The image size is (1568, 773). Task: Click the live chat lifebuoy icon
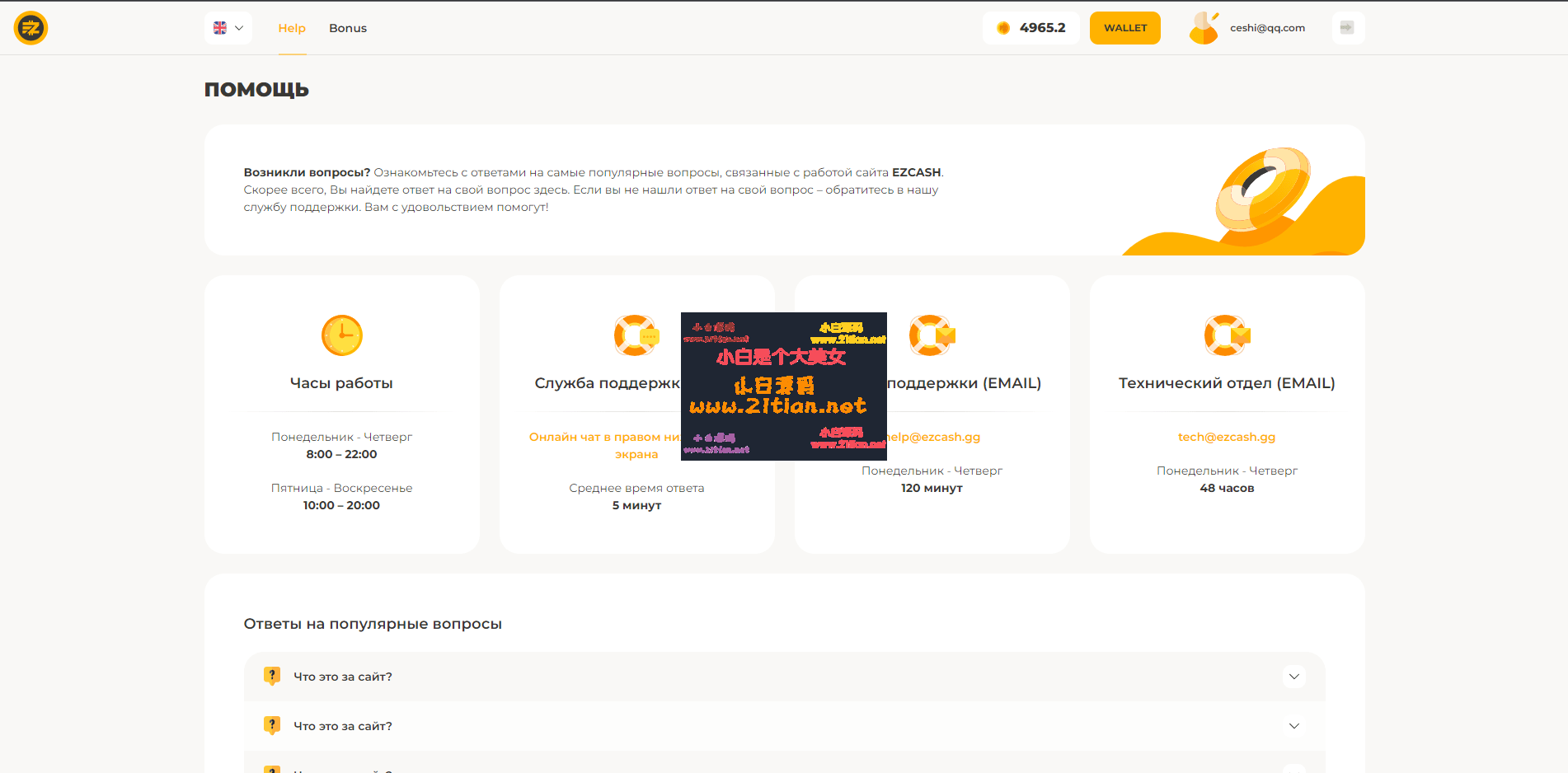click(636, 335)
